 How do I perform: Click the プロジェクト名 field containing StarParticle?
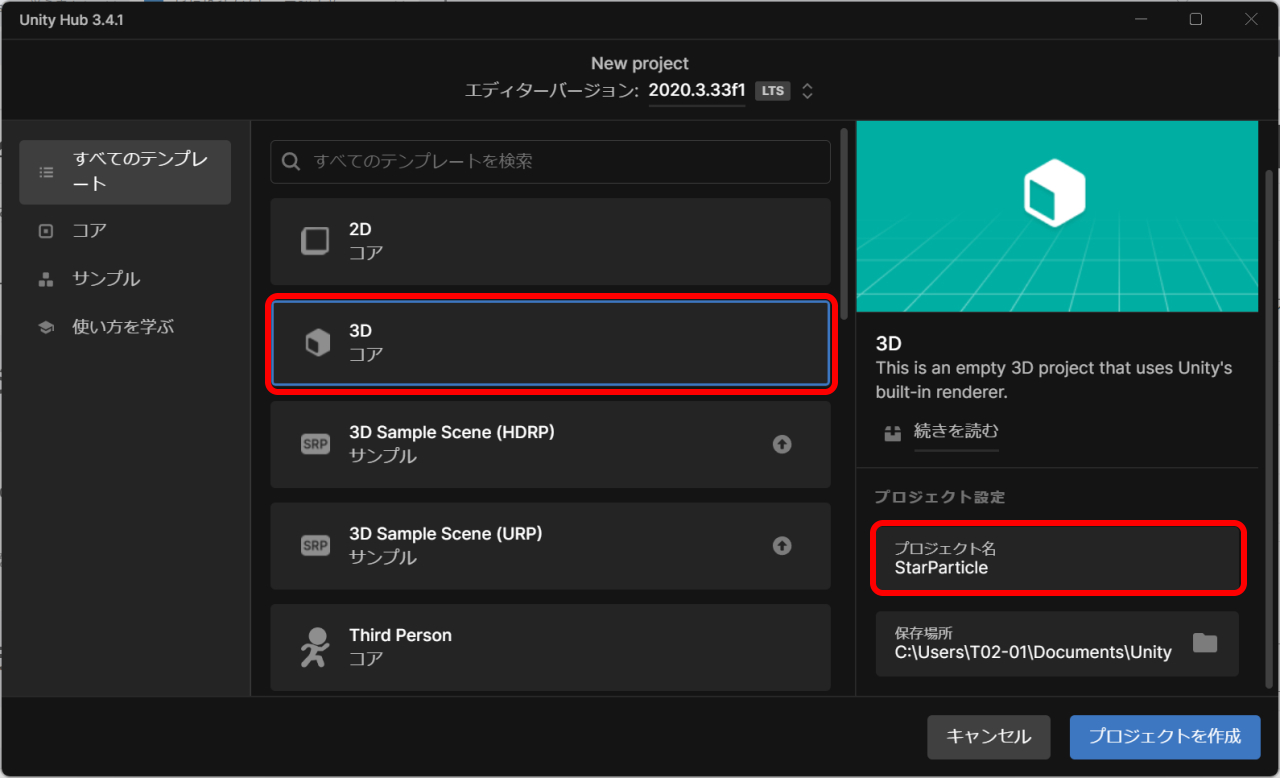[1057, 558]
